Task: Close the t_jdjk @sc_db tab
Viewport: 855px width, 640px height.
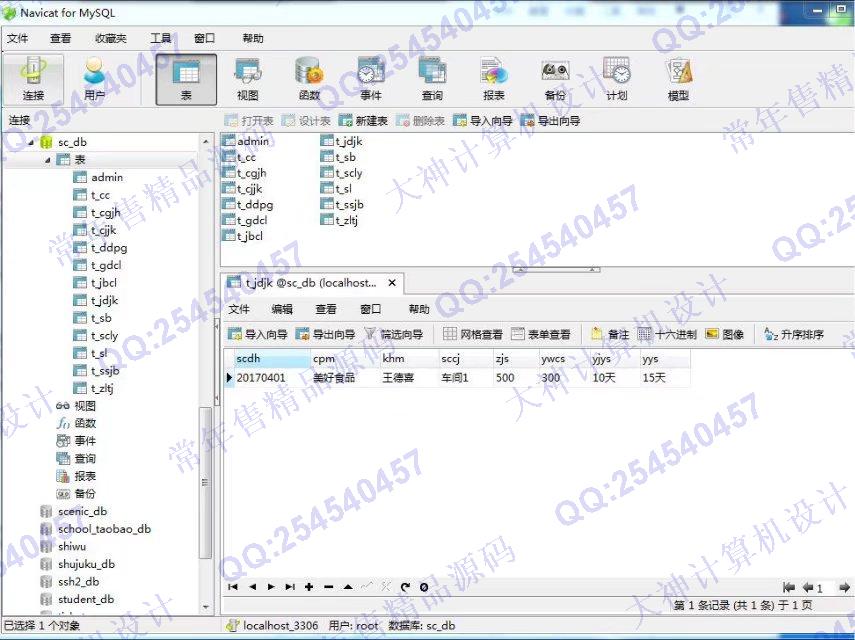Action: [392, 283]
